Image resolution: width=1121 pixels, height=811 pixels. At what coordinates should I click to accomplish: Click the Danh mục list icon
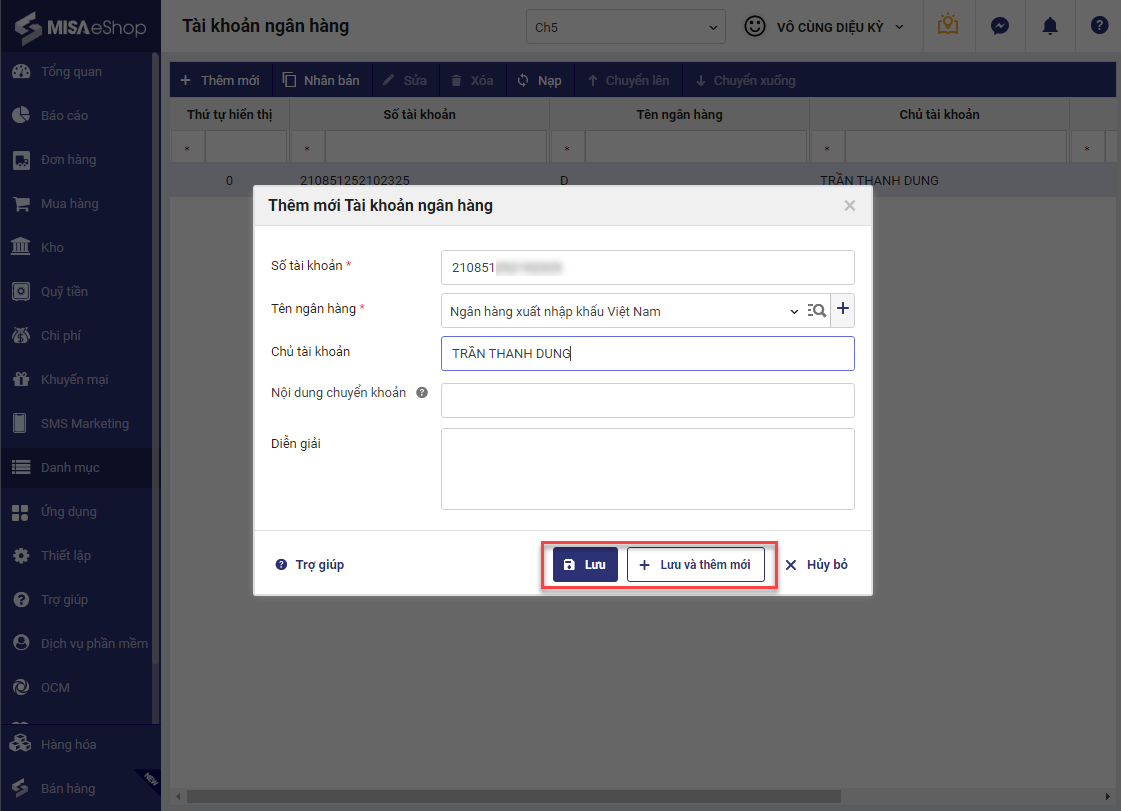[21, 468]
